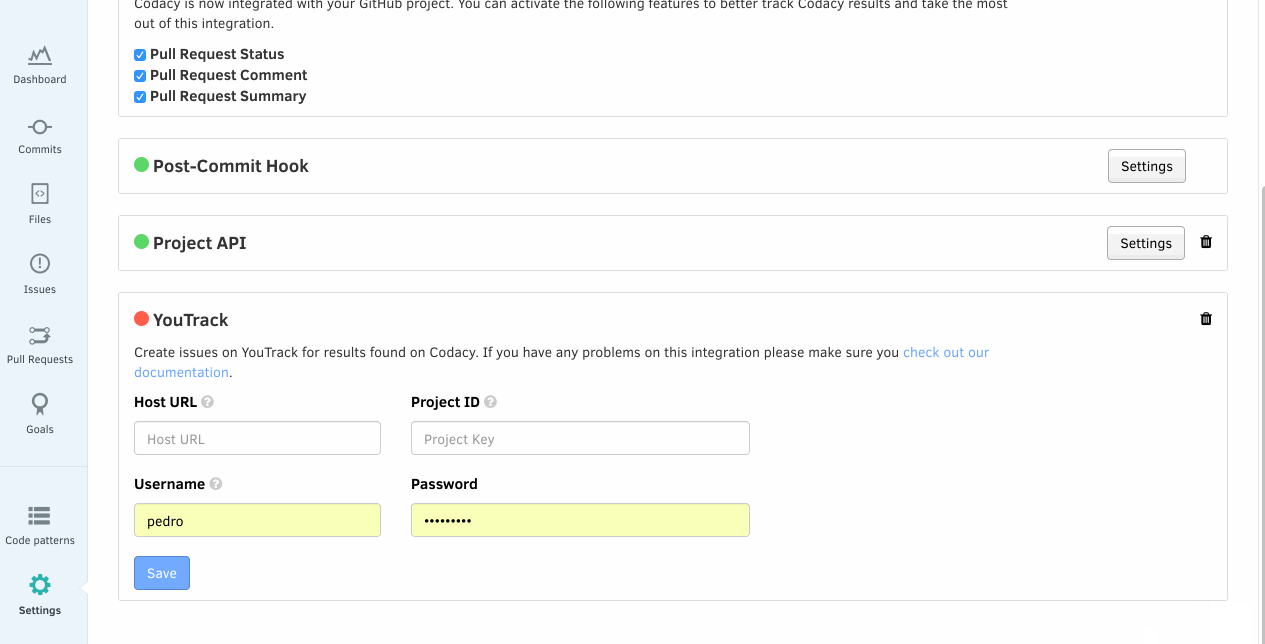Open Settings for Project API
Viewport: 1265px width, 644px height.
pyautogui.click(x=1145, y=243)
